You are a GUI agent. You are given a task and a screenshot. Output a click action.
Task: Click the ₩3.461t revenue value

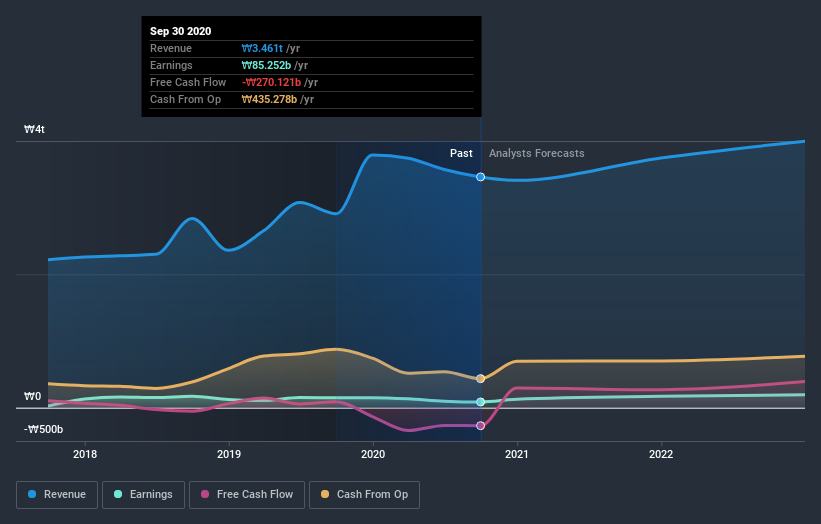point(262,48)
